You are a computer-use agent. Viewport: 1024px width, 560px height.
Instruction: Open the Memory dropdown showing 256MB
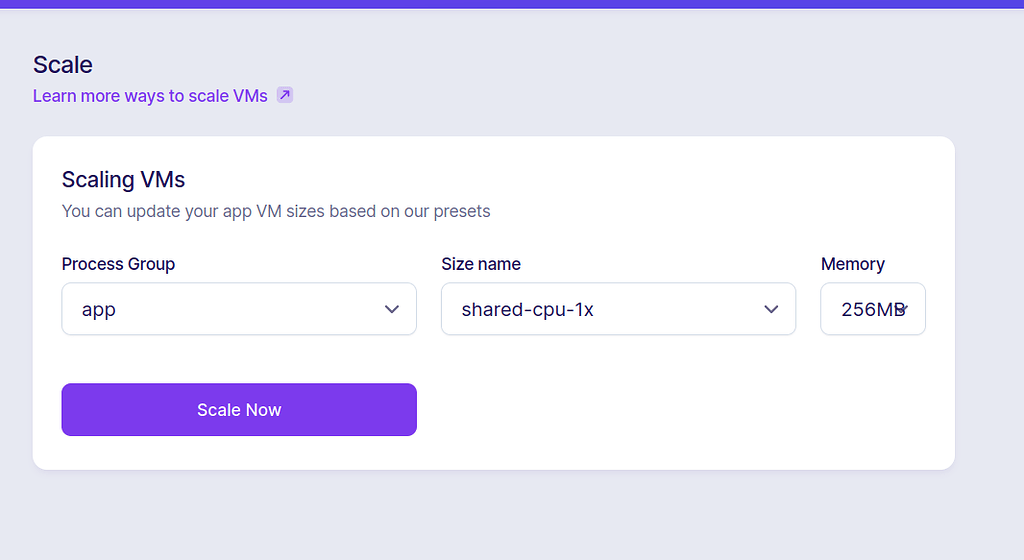pyautogui.click(x=872, y=309)
